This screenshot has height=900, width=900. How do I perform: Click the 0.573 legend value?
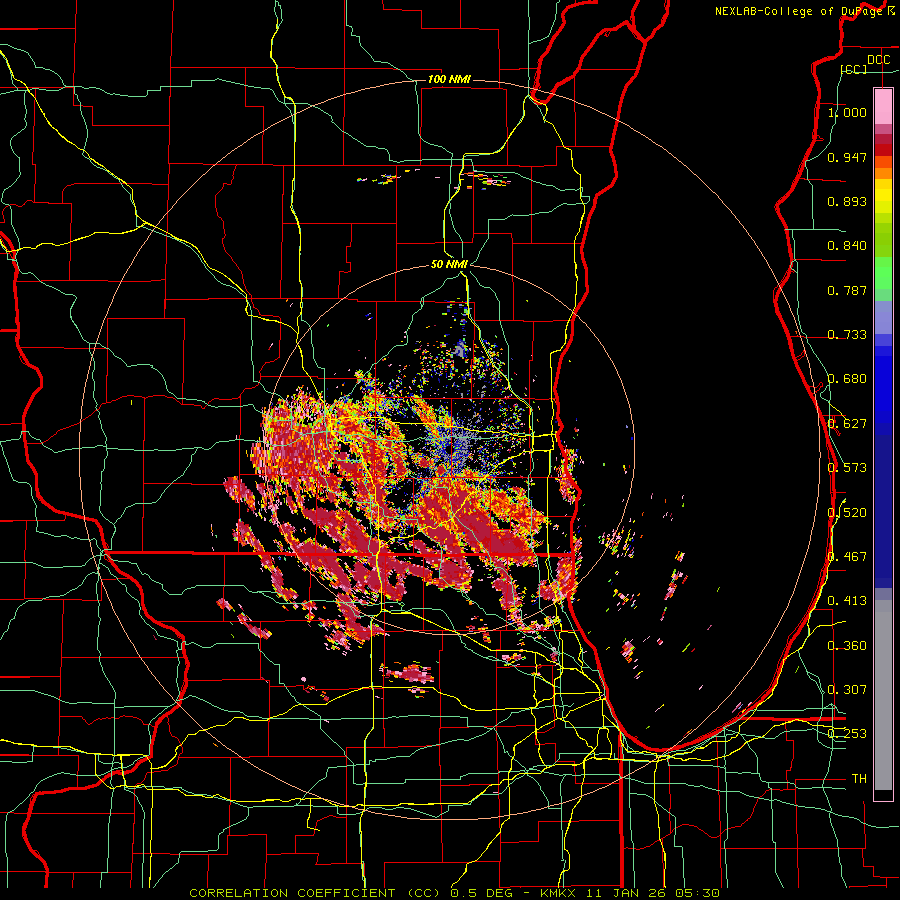pos(847,468)
